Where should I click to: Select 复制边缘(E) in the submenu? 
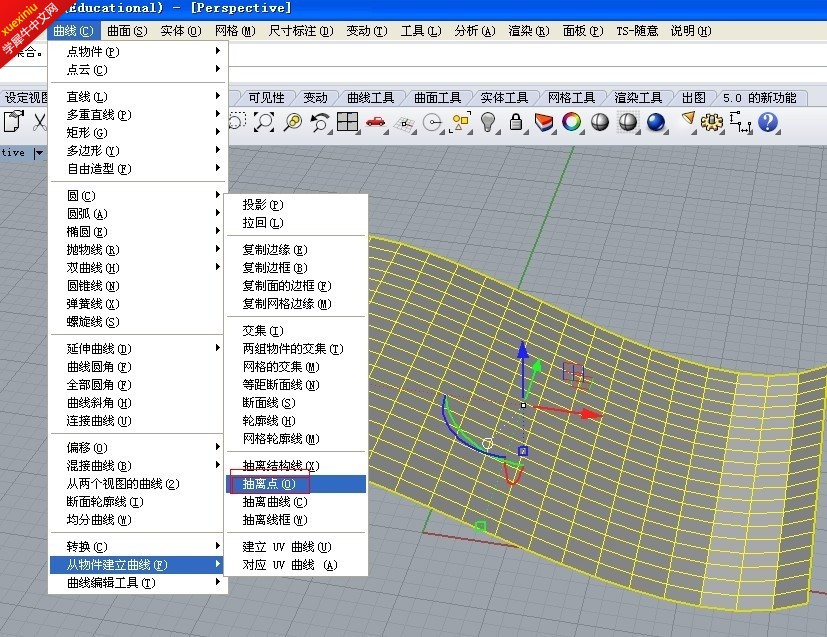[x=296, y=249]
